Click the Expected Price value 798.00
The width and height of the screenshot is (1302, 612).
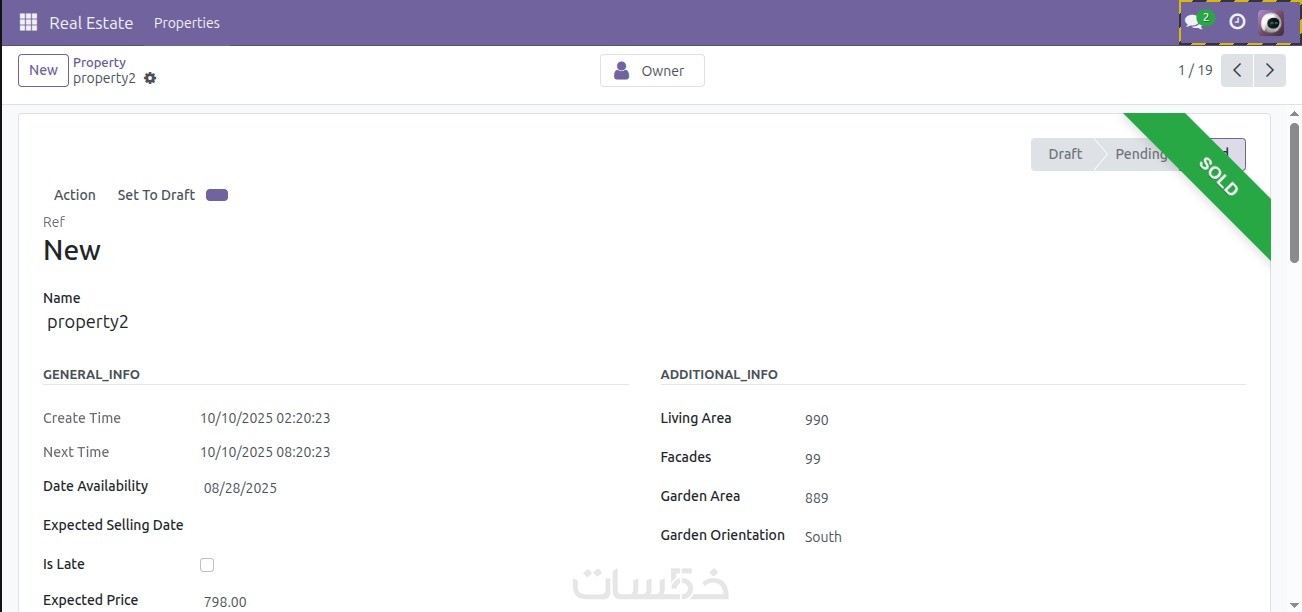point(225,602)
